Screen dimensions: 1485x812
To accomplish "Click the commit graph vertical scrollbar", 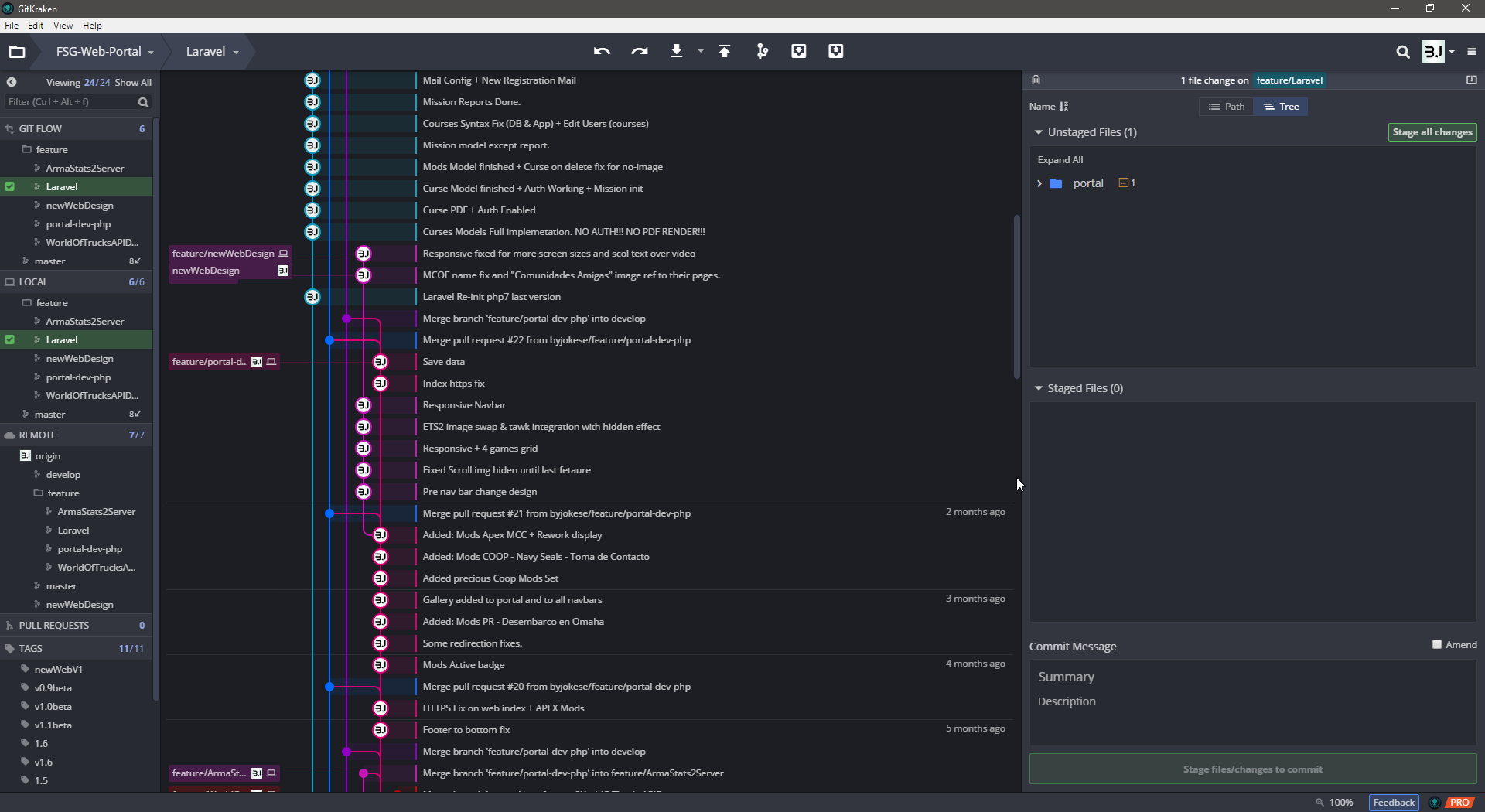I will [1016, 297].
